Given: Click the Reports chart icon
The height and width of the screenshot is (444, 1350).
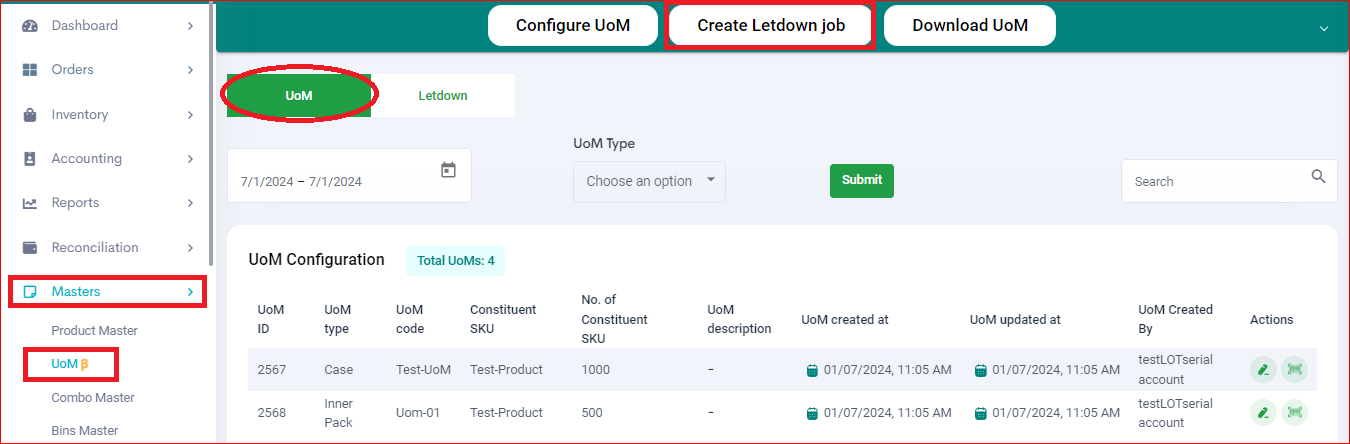Looking at the screenshot, I should pyautogui.click(x=30, y=203).
